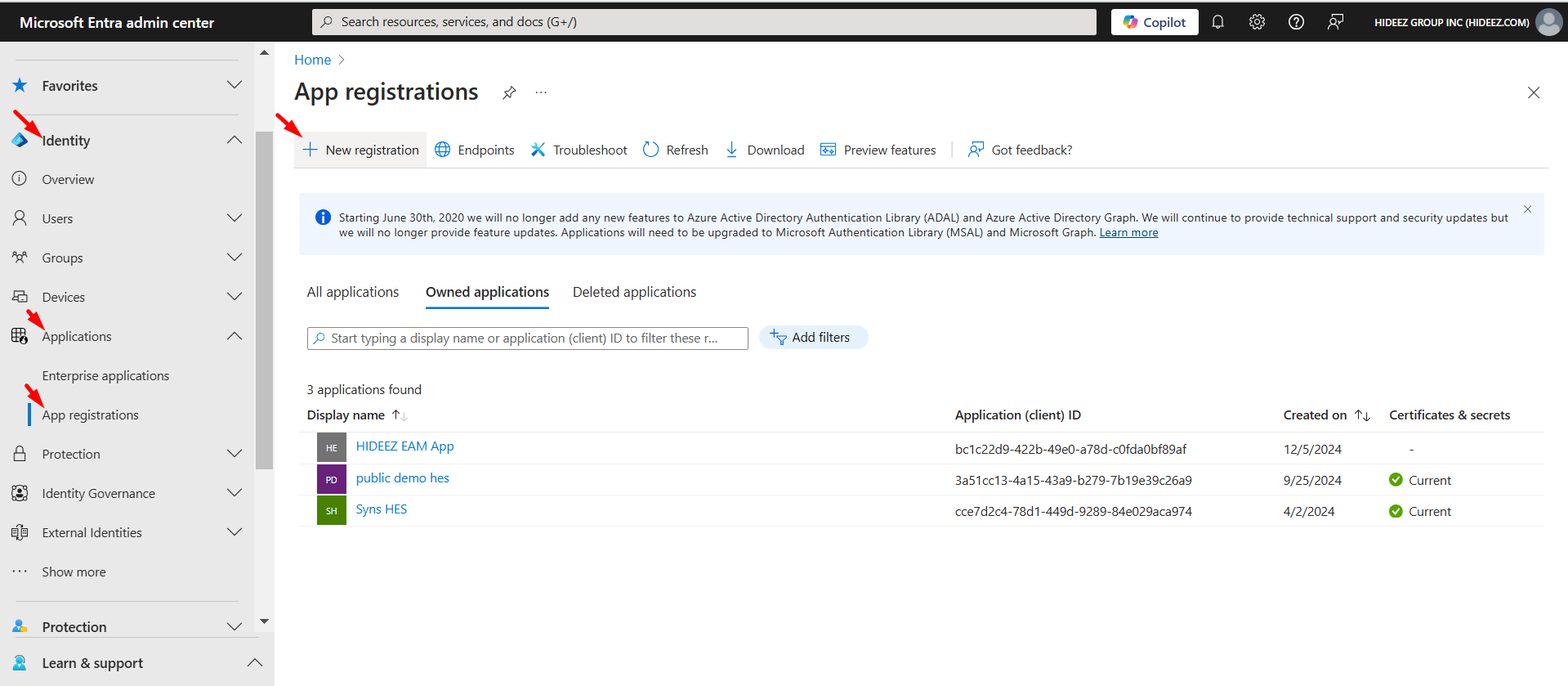
Task: Switch to the All applications tab
Action: (x=353, y=292)
